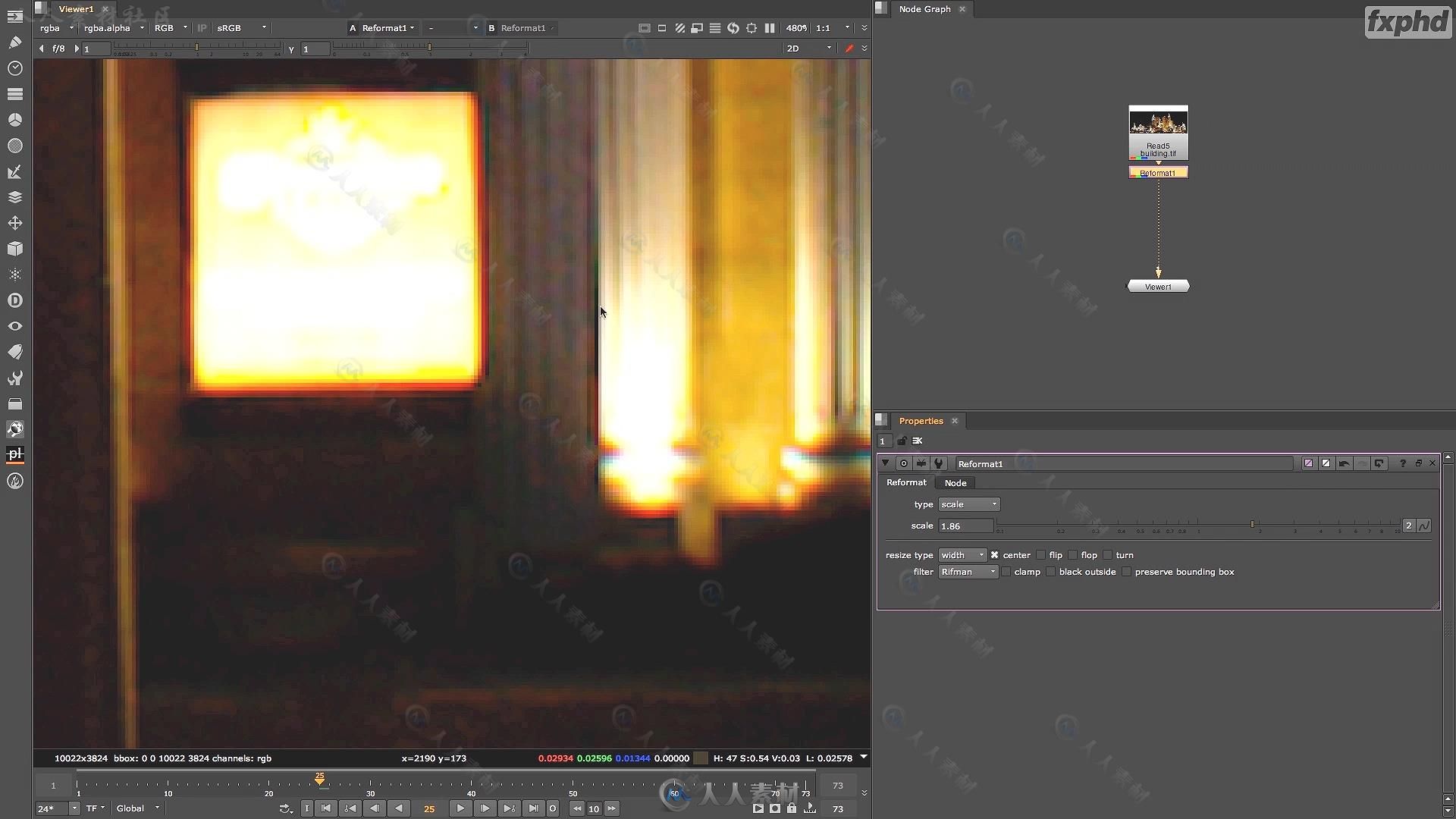The width and height of the screenshot is (1456, 819).
Task: Adjust the viewer gain slider
Action: [x=197, y=49]
